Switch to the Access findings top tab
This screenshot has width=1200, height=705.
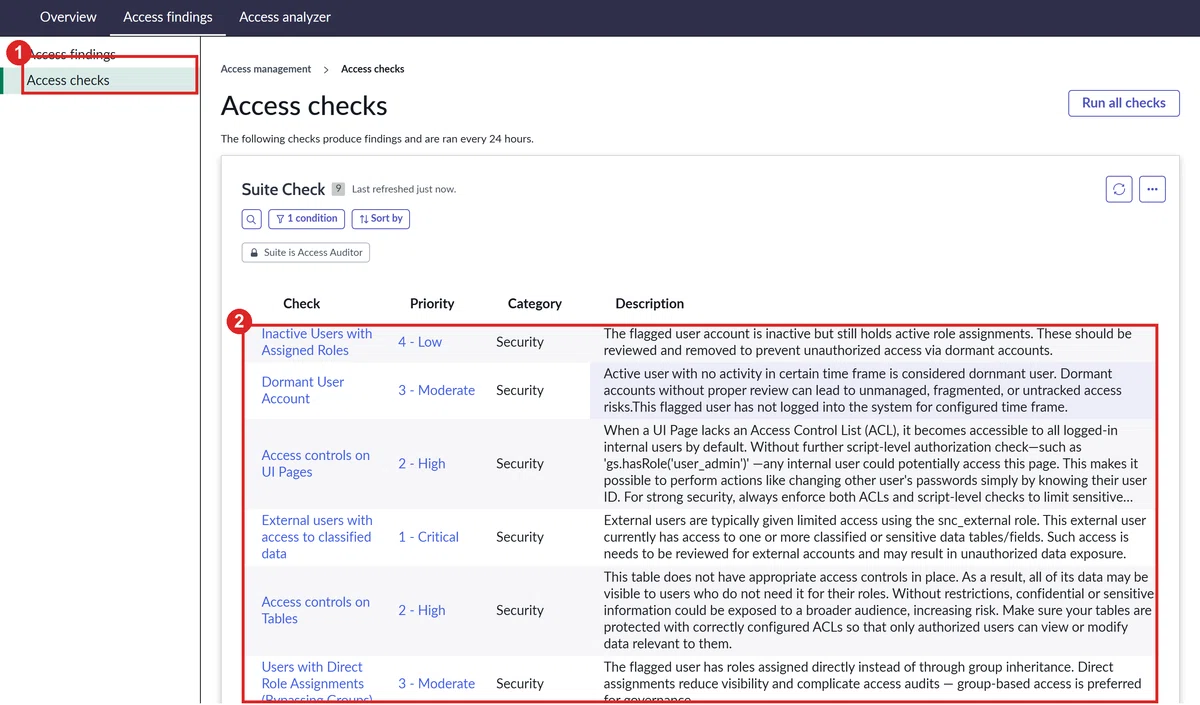point(168,17)
